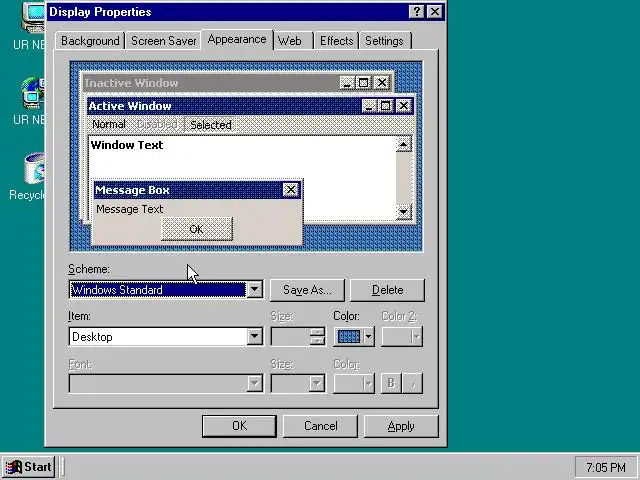The image size is (640, 480).
Task: Click the preview Message Box OK button
Action: 197,229
